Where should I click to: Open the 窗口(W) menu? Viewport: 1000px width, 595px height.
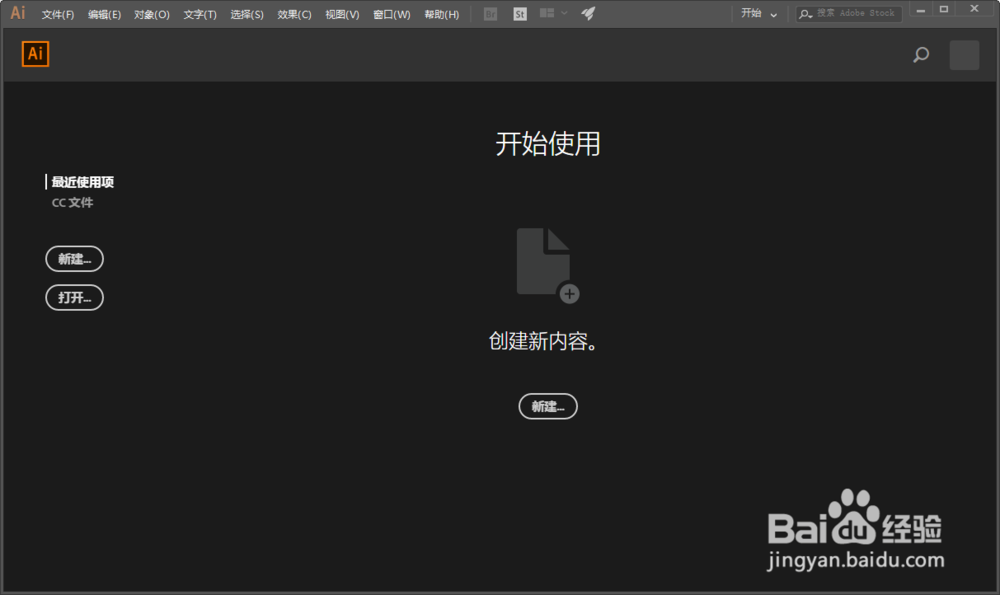pyautogui.click(x=392, y=14)
